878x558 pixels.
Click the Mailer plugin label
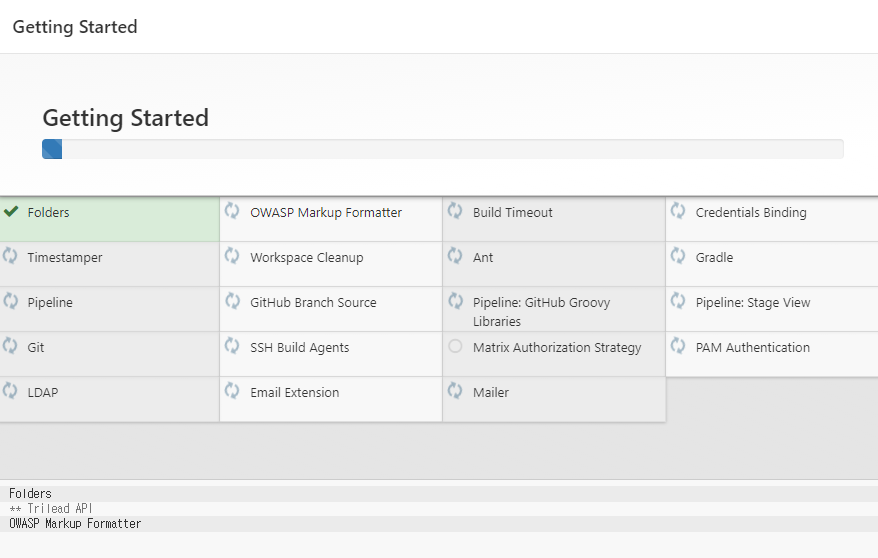491,392
